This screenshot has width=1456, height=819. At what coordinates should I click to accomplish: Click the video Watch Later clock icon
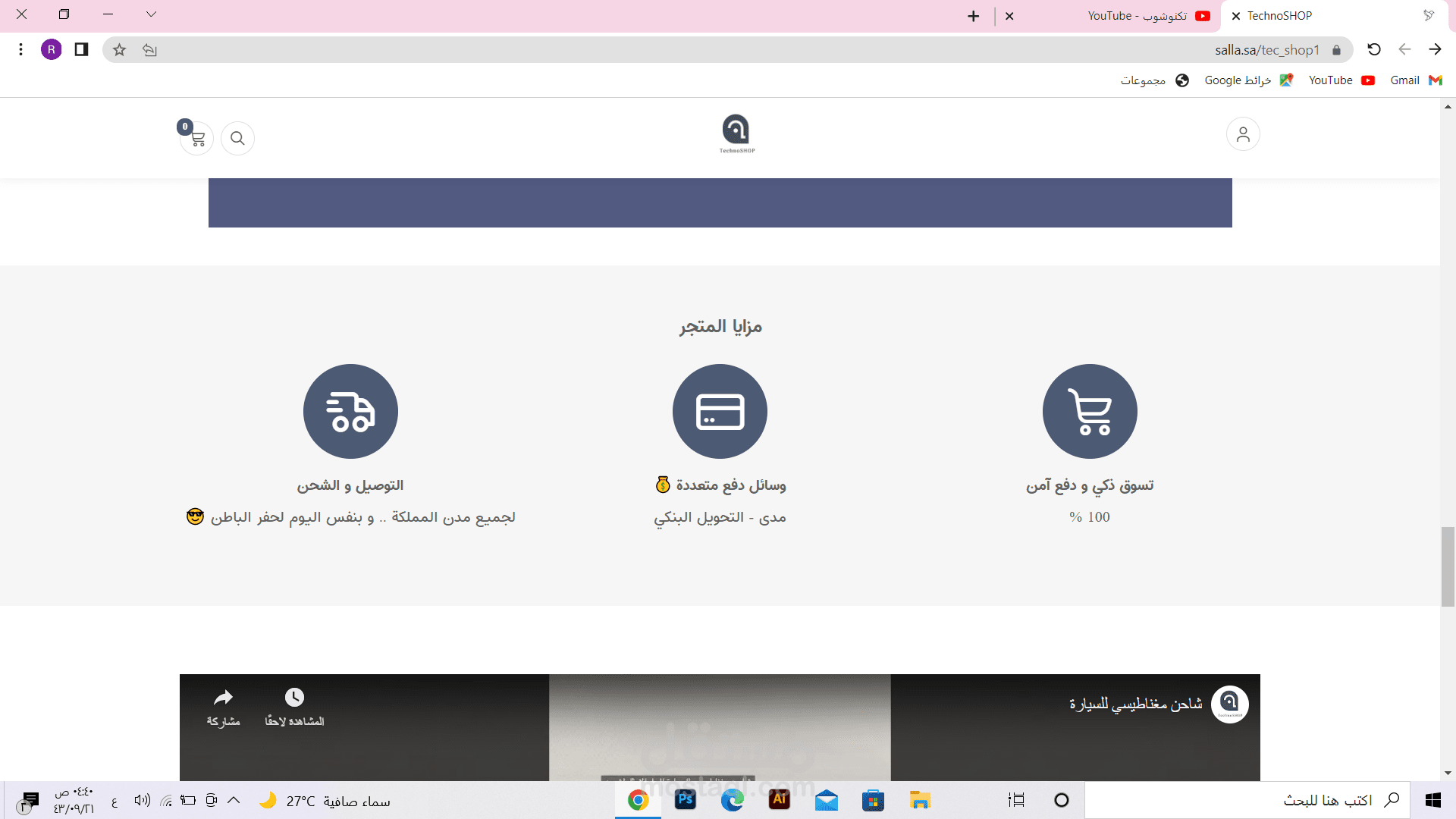coord(294,698)
